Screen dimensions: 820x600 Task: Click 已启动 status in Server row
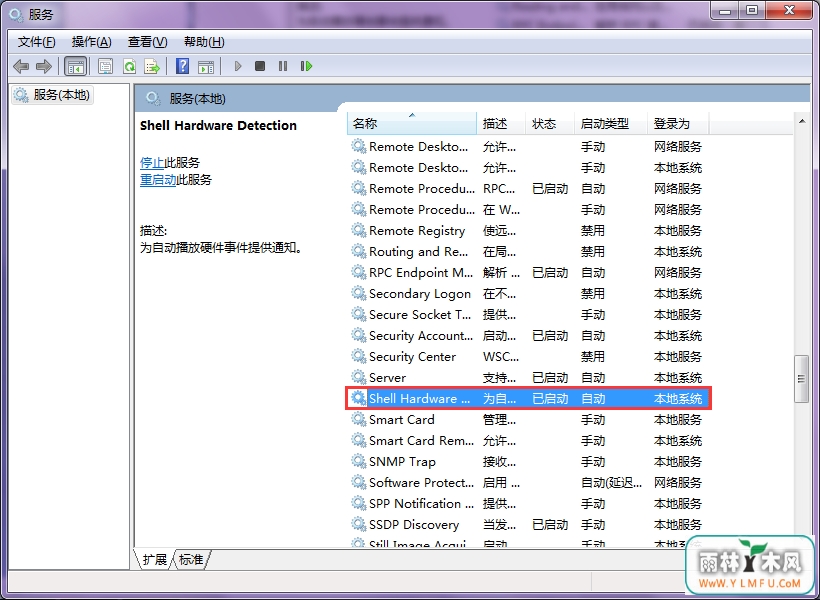(x=550, y=378)
